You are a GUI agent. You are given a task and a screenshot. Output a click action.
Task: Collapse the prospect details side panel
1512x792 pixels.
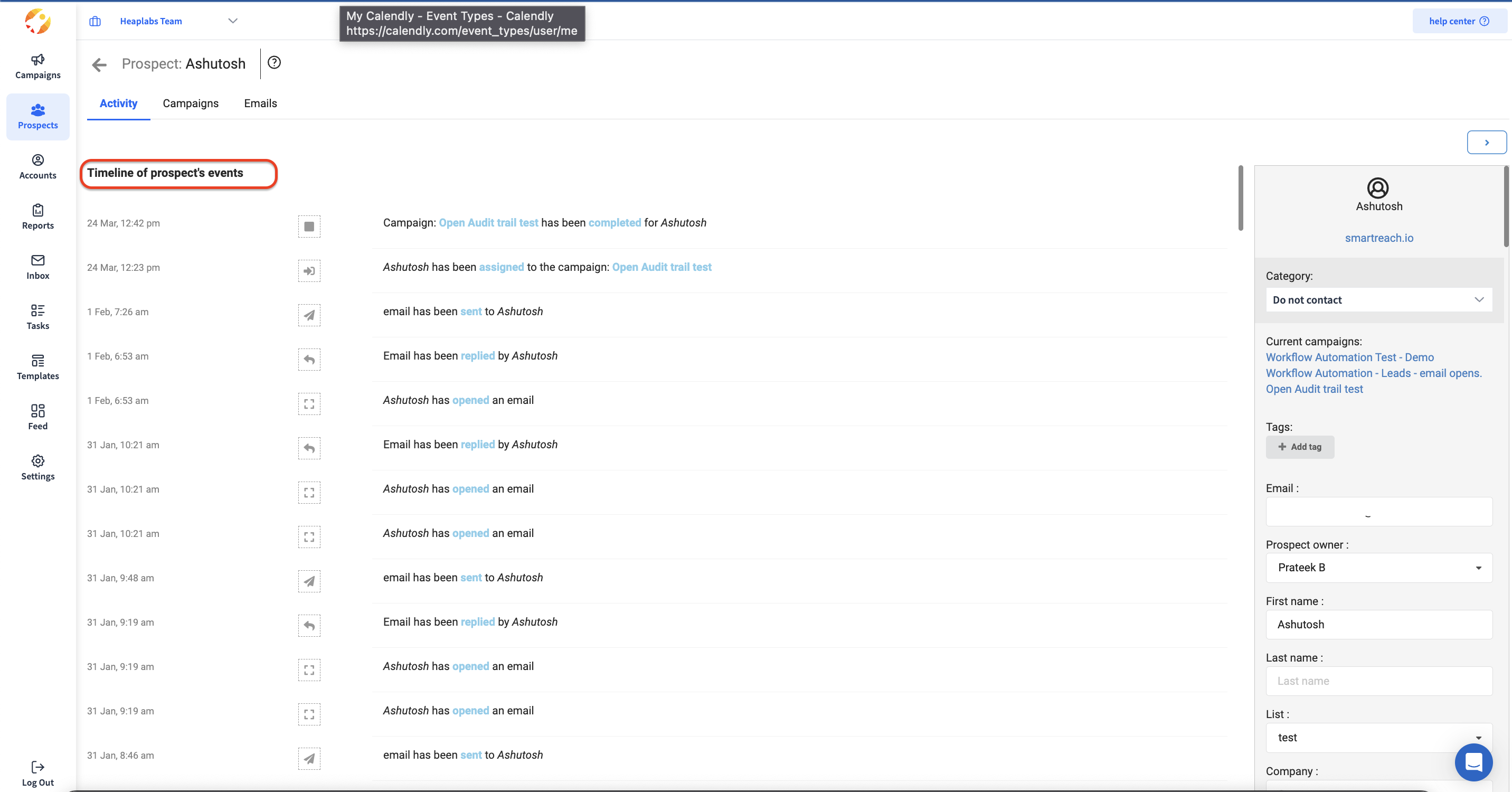(x=1486, y=142)
